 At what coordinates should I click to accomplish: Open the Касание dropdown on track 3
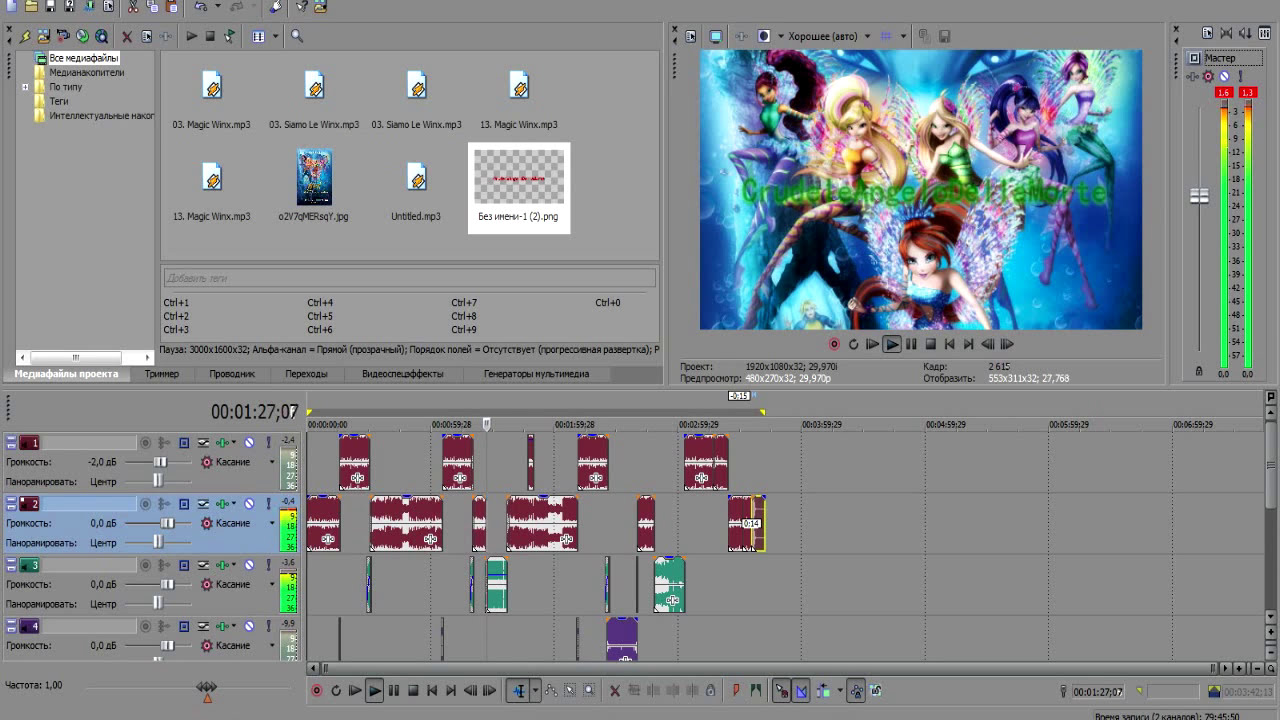click(271, 584)
